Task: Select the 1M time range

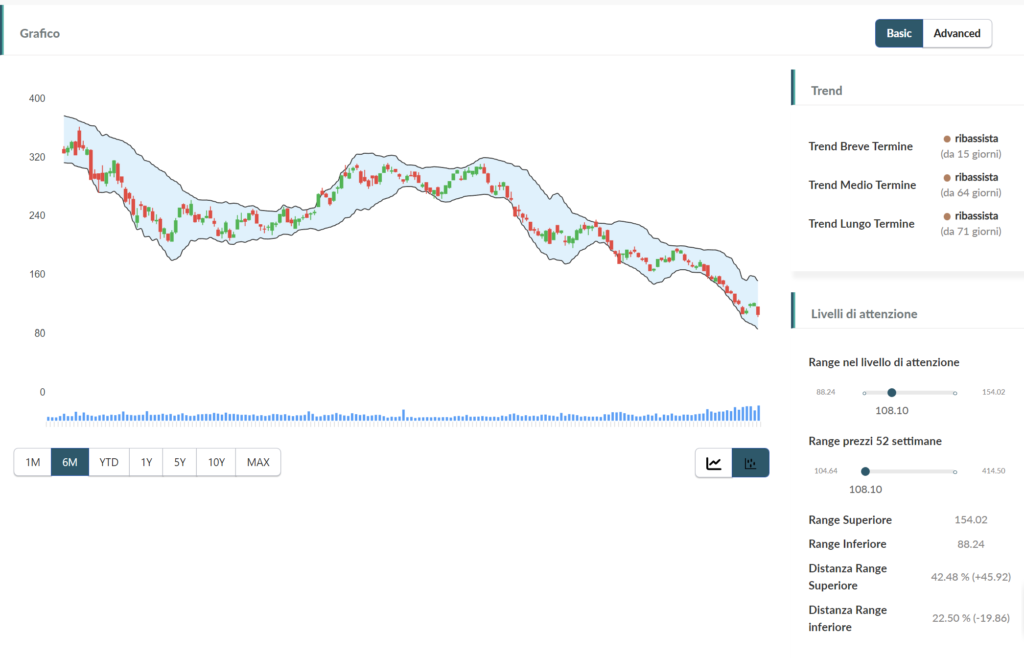Action: (x=33, y=462)
